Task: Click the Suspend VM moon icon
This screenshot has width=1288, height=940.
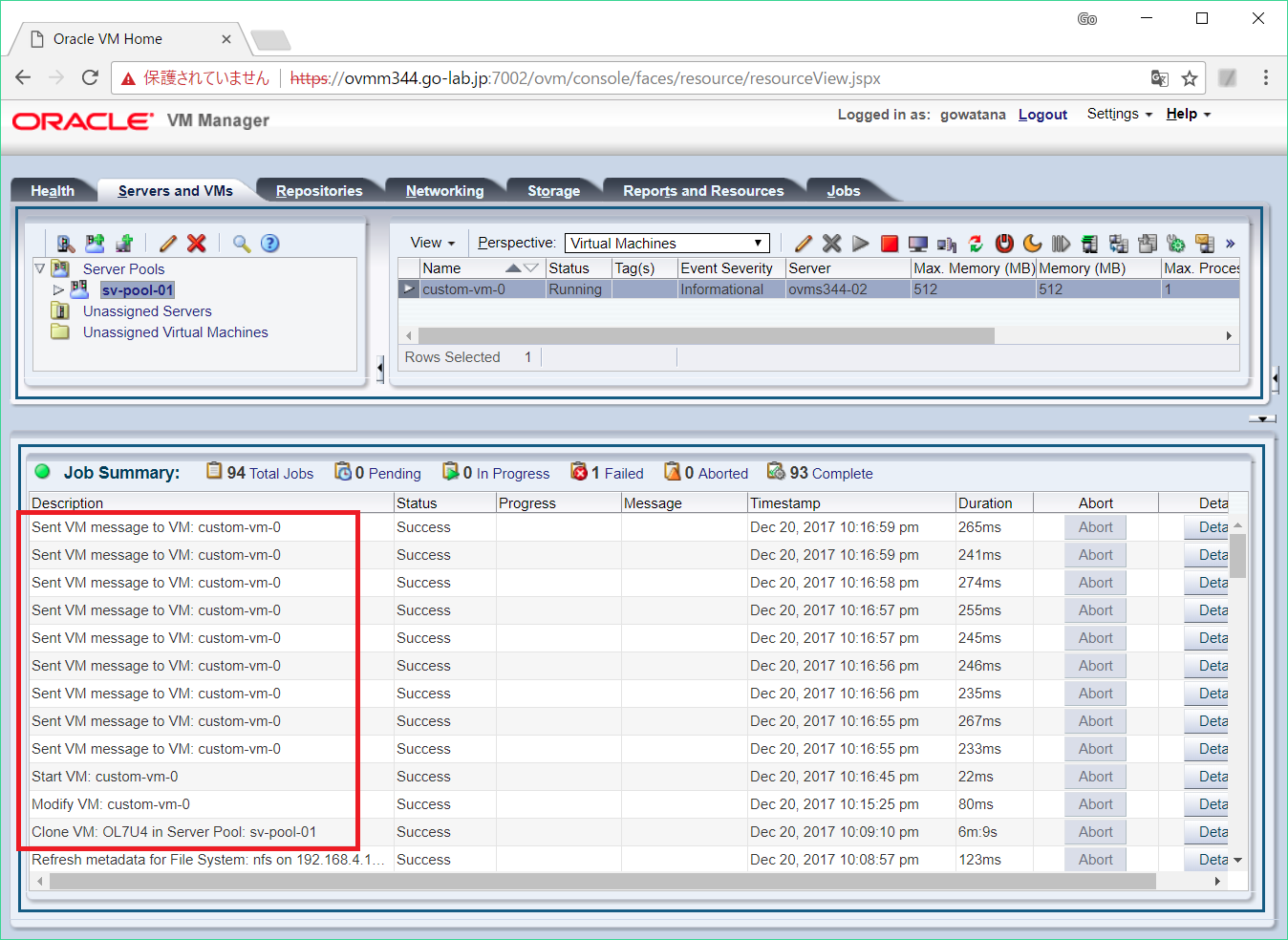Action: click(1033, 244)
